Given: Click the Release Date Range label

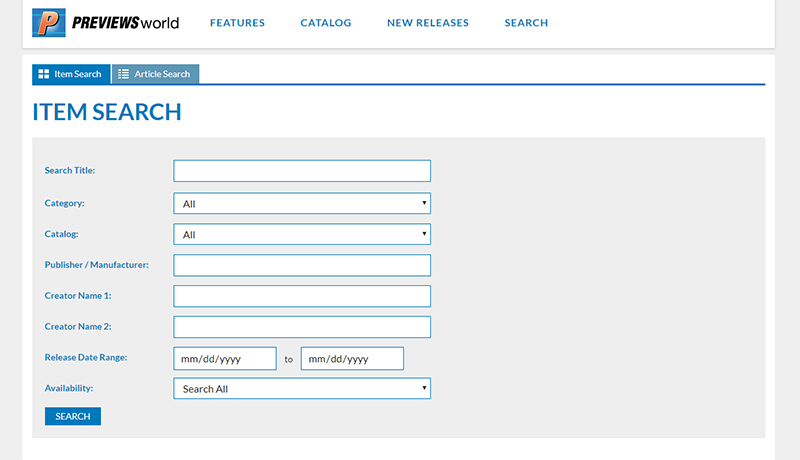Looking at the screenshot, I should click(x=86, y=357).
